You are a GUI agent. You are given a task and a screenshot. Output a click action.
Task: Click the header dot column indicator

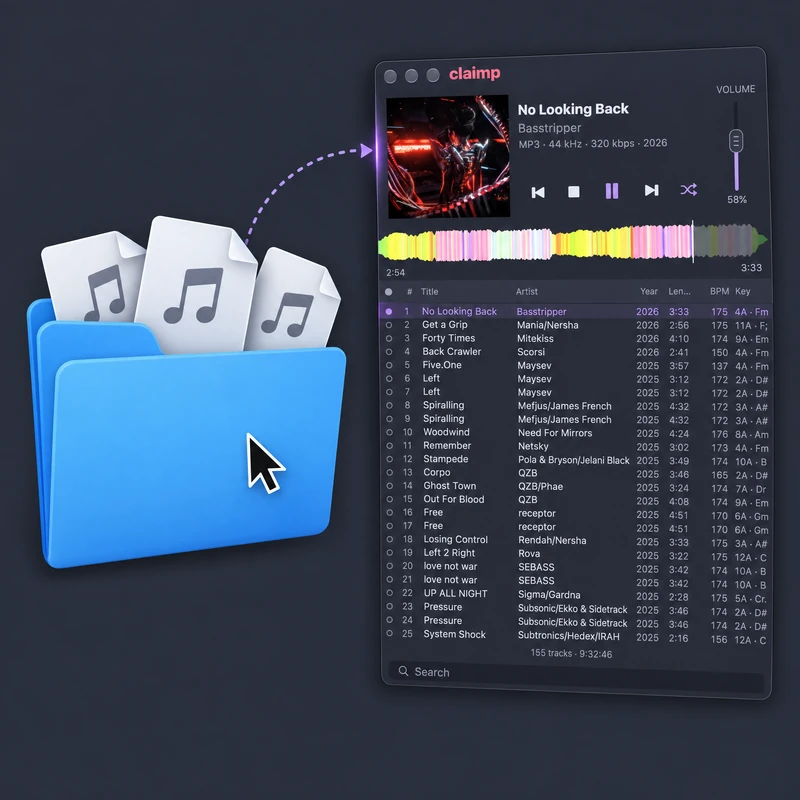point(389,292)
